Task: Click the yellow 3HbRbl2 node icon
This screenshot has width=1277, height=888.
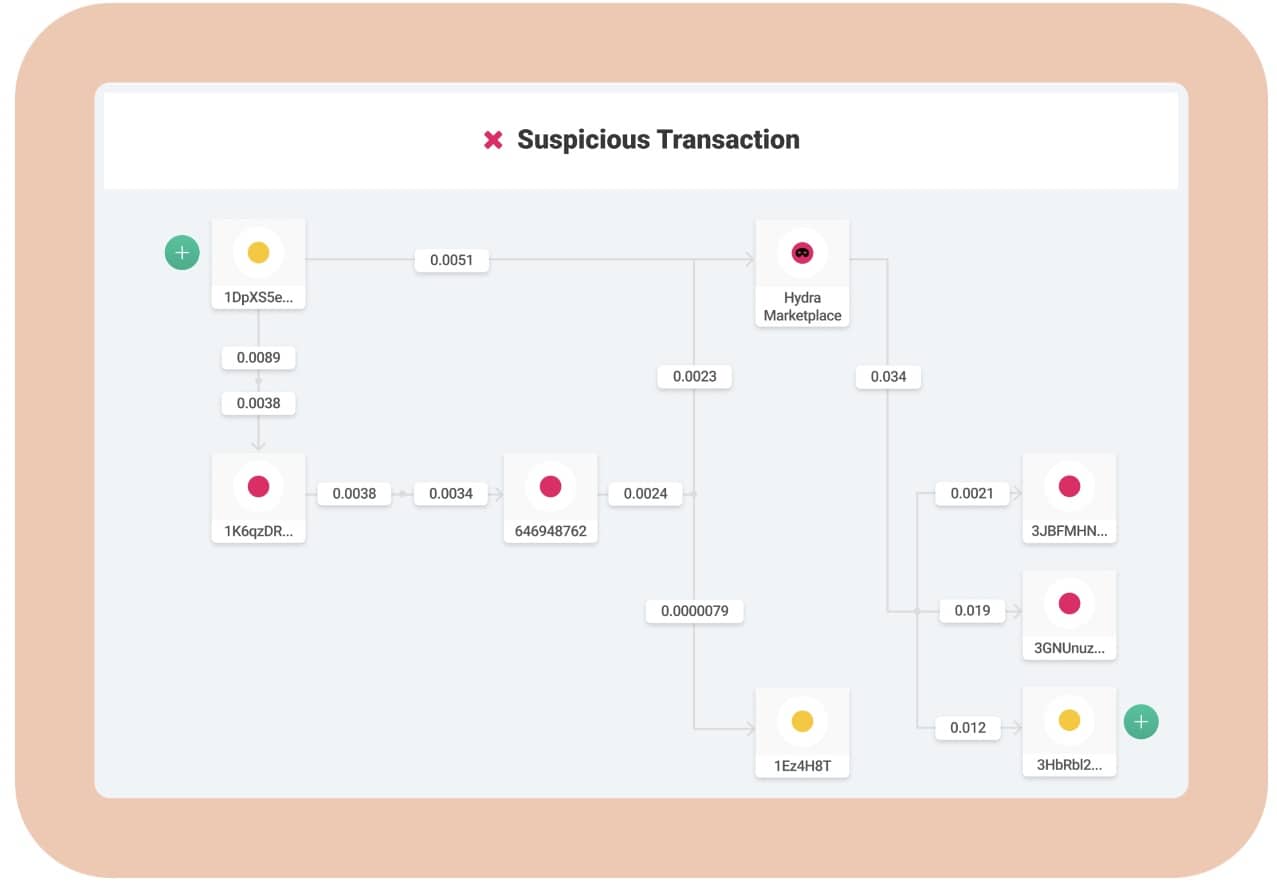Action: click(x=1069, y=720)
